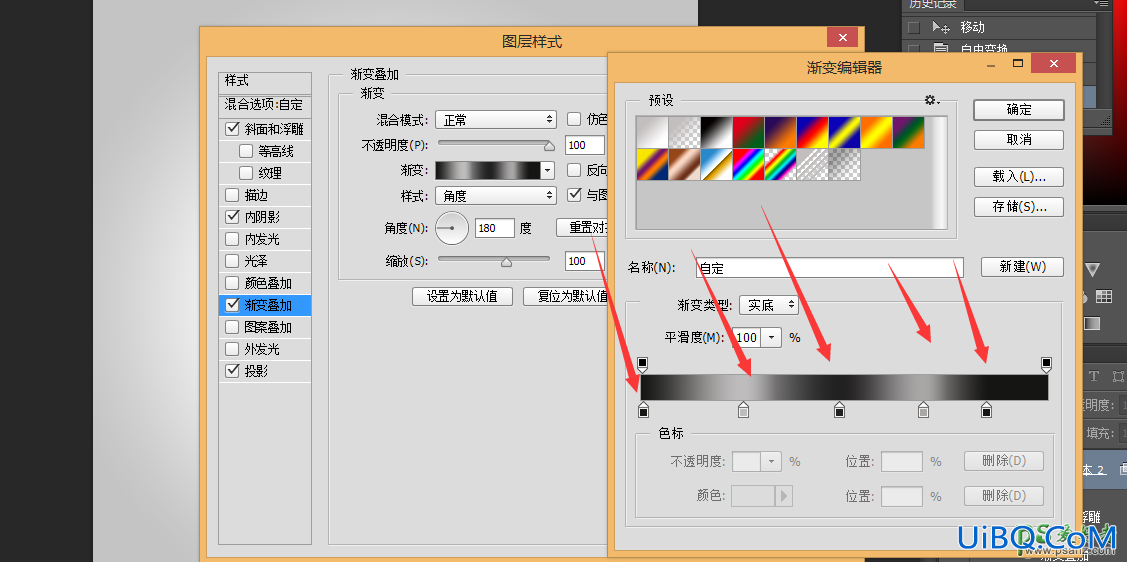Click the 角度 value field showing 180
1127x562 pixels.
click(x=494, y=228)
